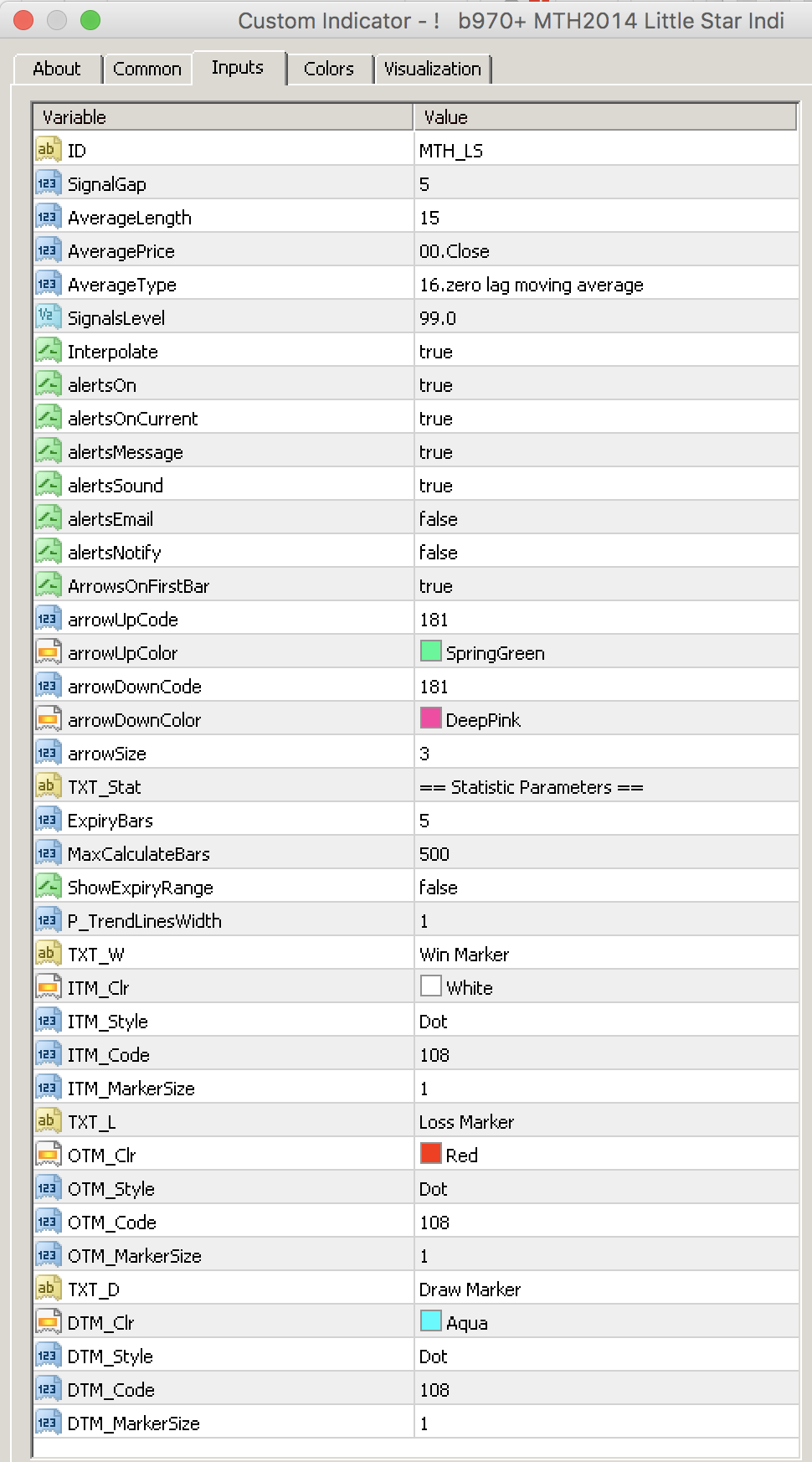The width and height of the screenshot is (812, 1462).
Task: Click the DeepPink color swatch
Action: (431, 718)
